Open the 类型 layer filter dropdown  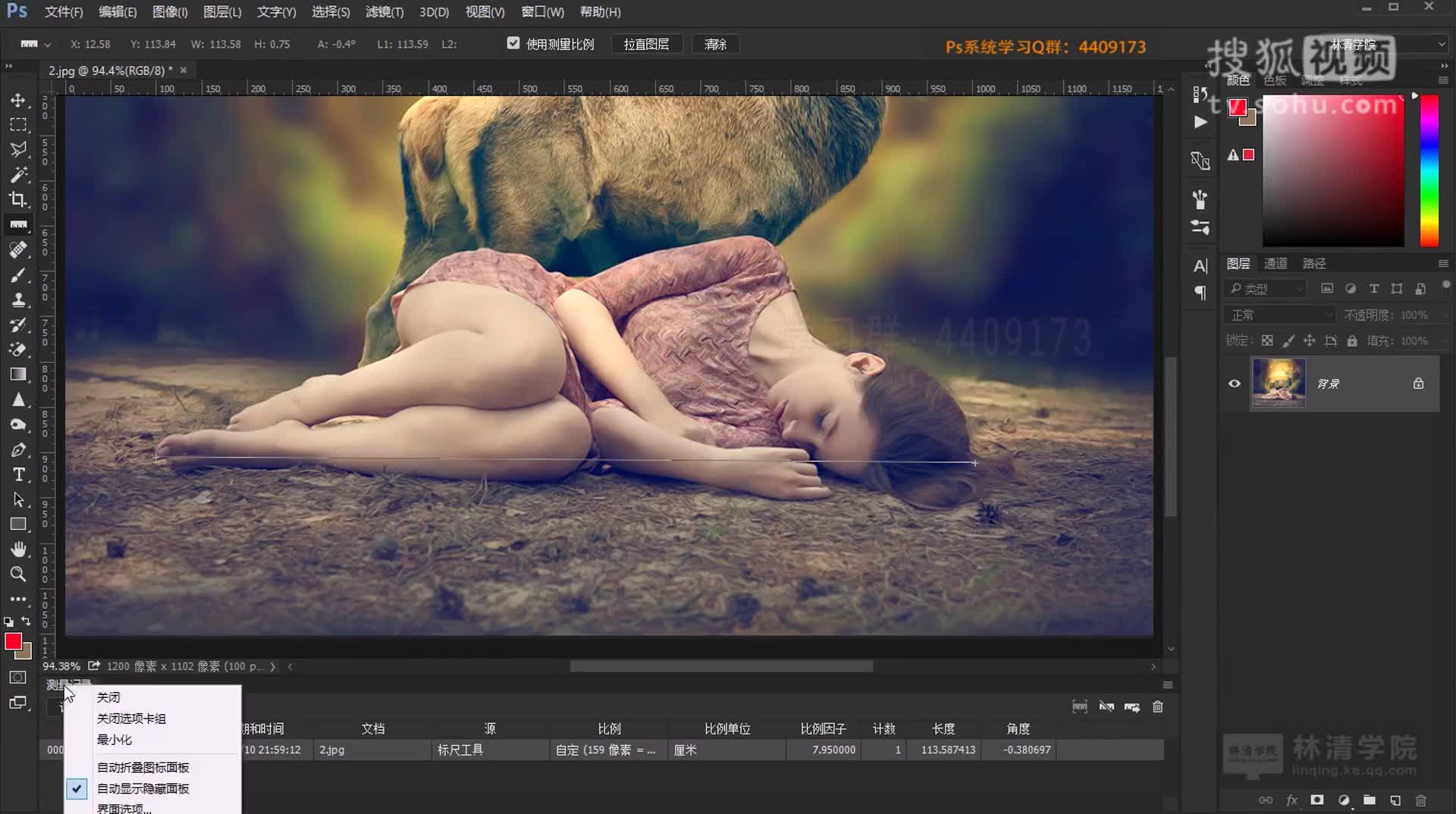[x=1266, y=289]
